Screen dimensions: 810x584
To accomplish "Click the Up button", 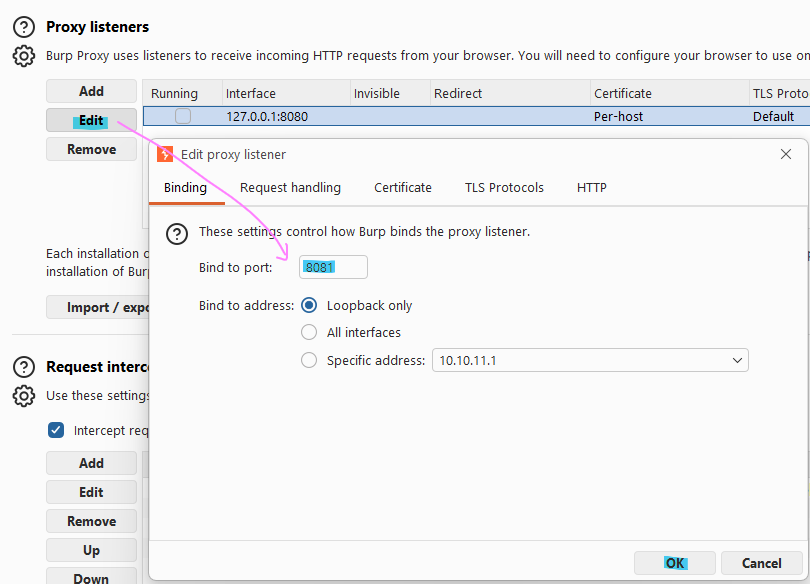I will (91, 550).
